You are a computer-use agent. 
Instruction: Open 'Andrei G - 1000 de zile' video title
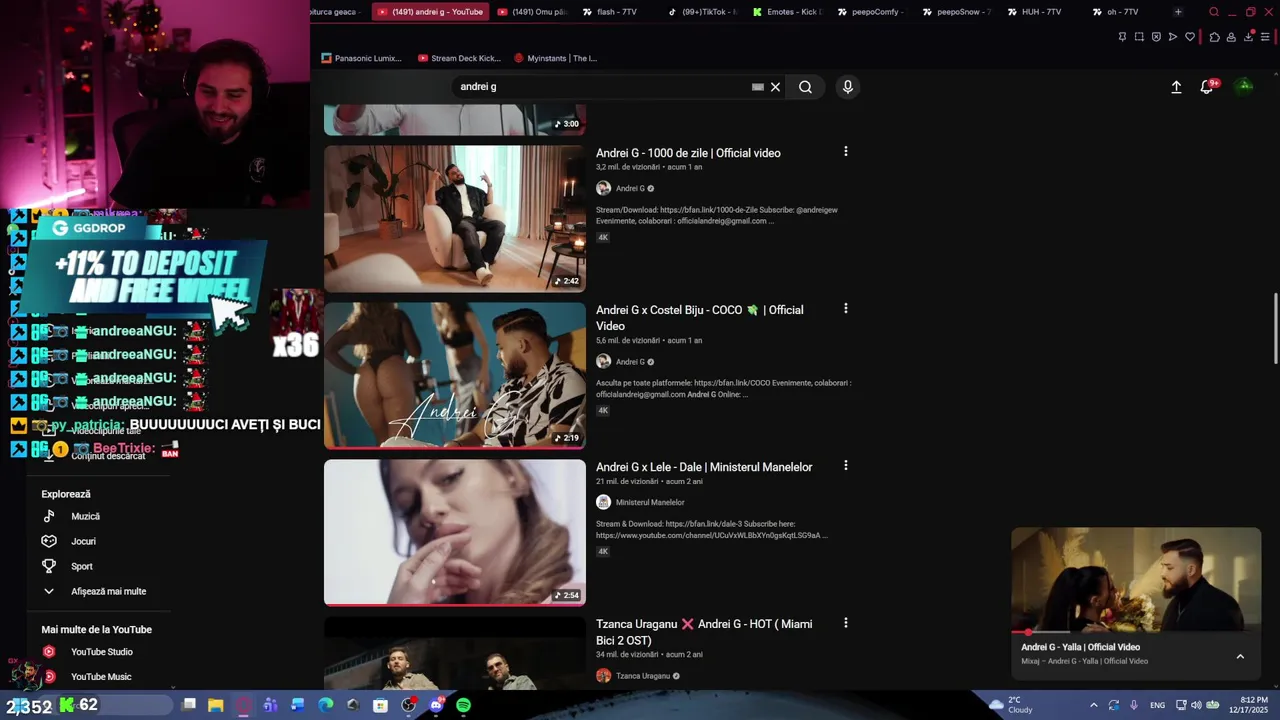tap(688, 153)
